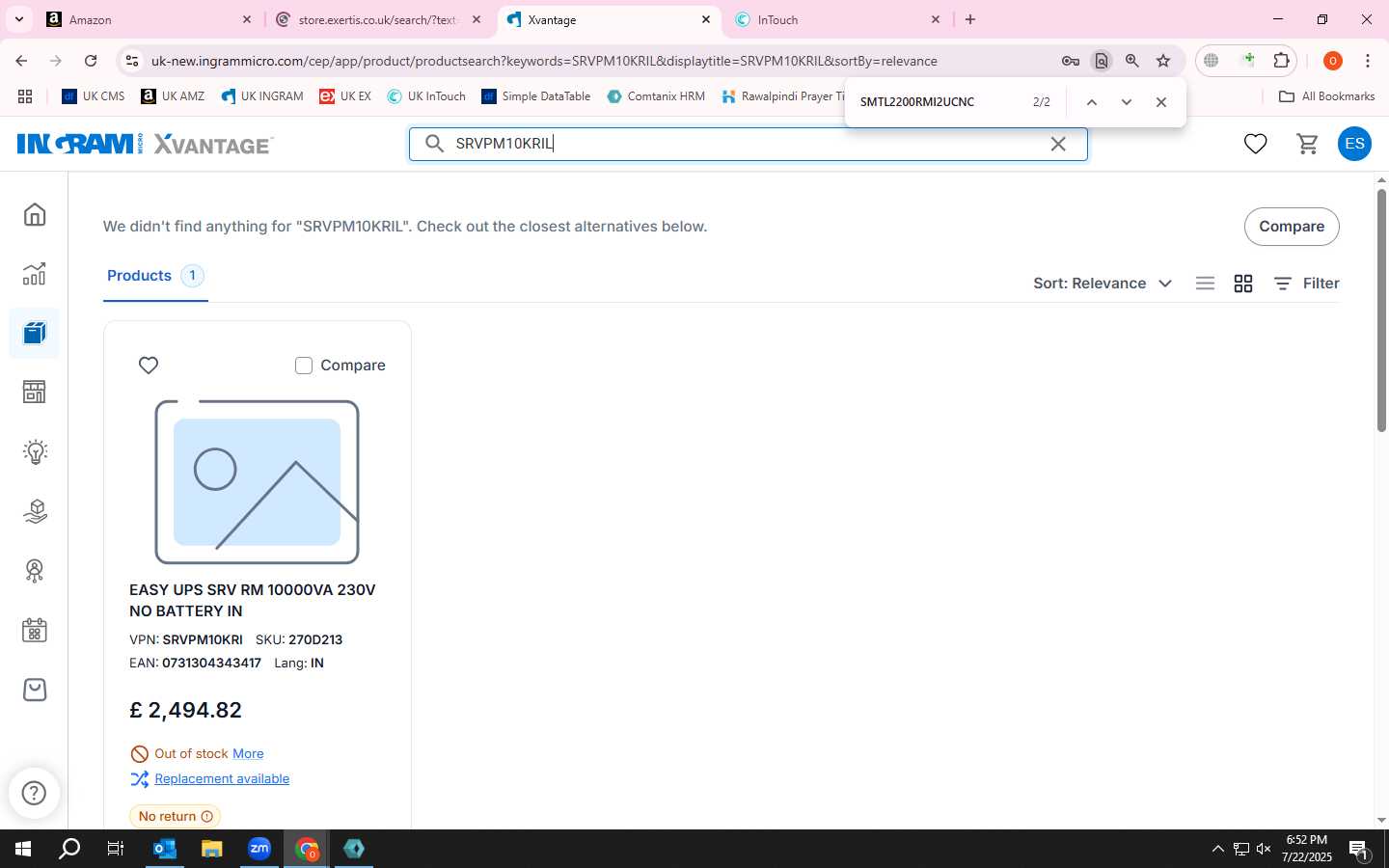
Task: Open Outlook from the taskbar
Action: click(x=165, y=849)
